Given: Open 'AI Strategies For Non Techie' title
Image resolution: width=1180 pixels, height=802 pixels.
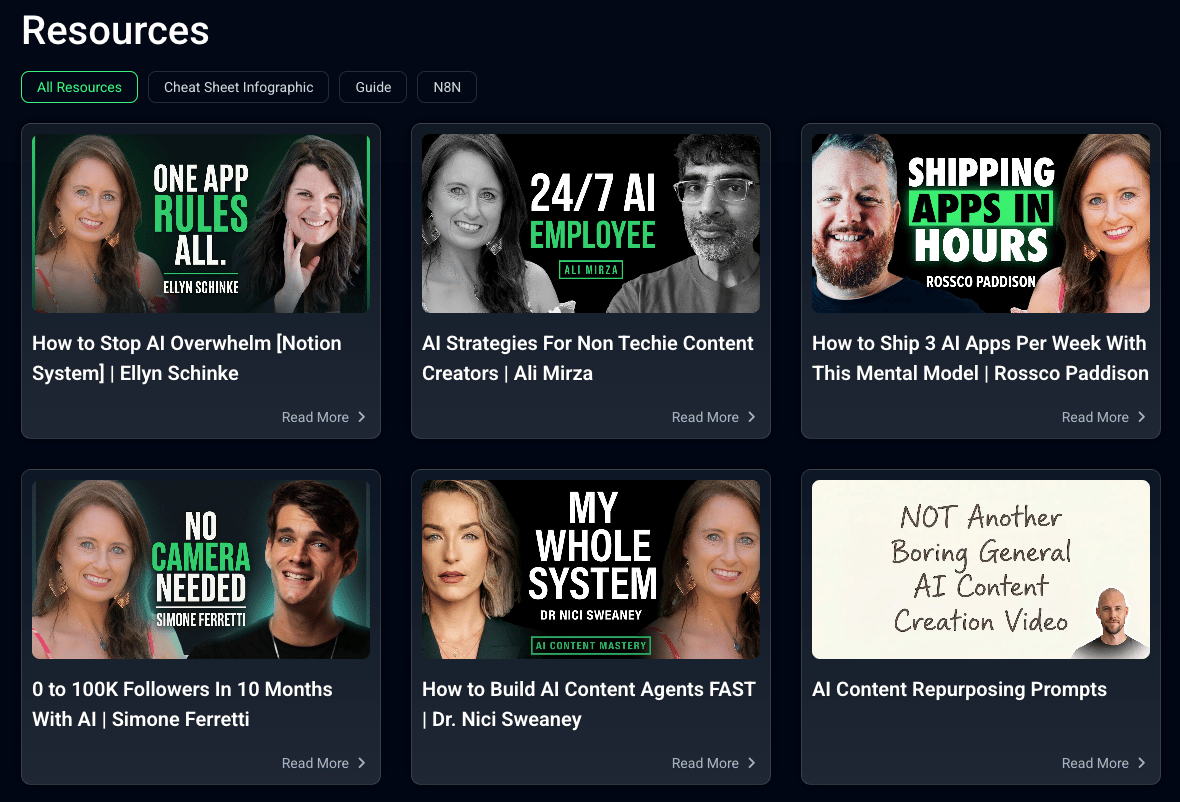Looking at the screenshot, I should pos(588,358).
